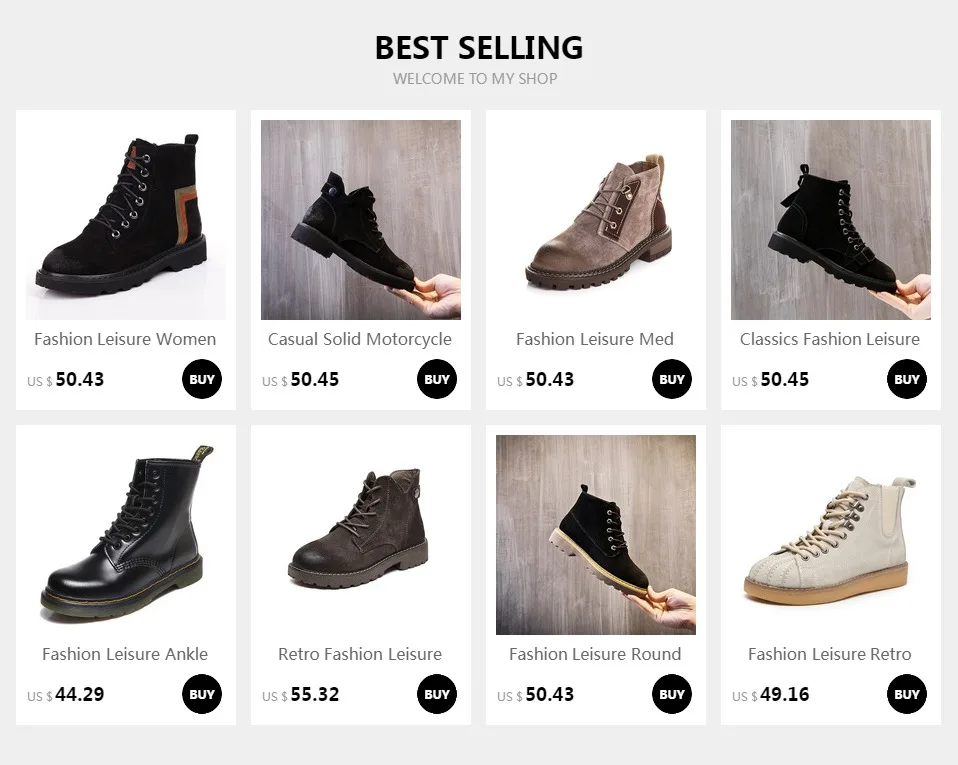958x765 pixels.
Task: Open the Classics Fashion Leisure boot photo
Action: pyautogui.click(x=831, y=219)
